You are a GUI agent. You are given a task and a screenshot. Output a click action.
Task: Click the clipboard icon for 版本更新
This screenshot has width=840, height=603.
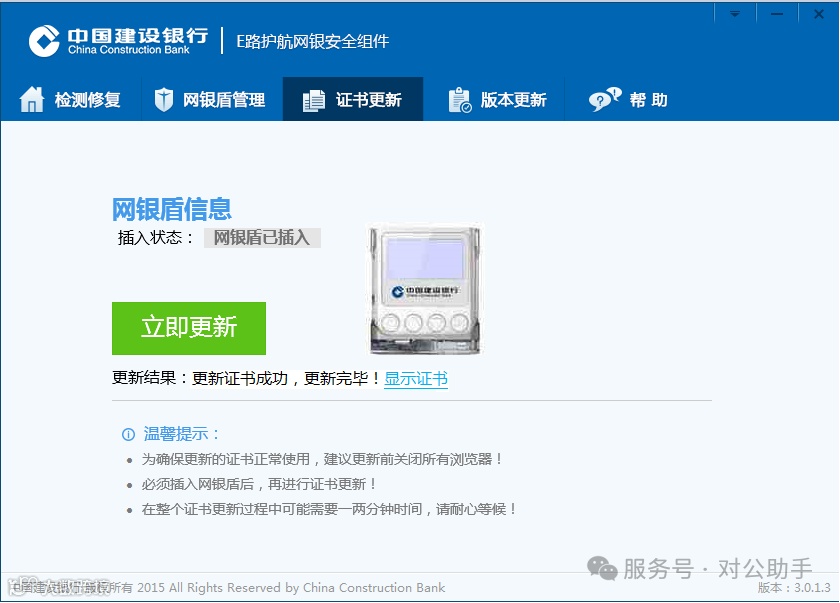[x=460, y=100]
